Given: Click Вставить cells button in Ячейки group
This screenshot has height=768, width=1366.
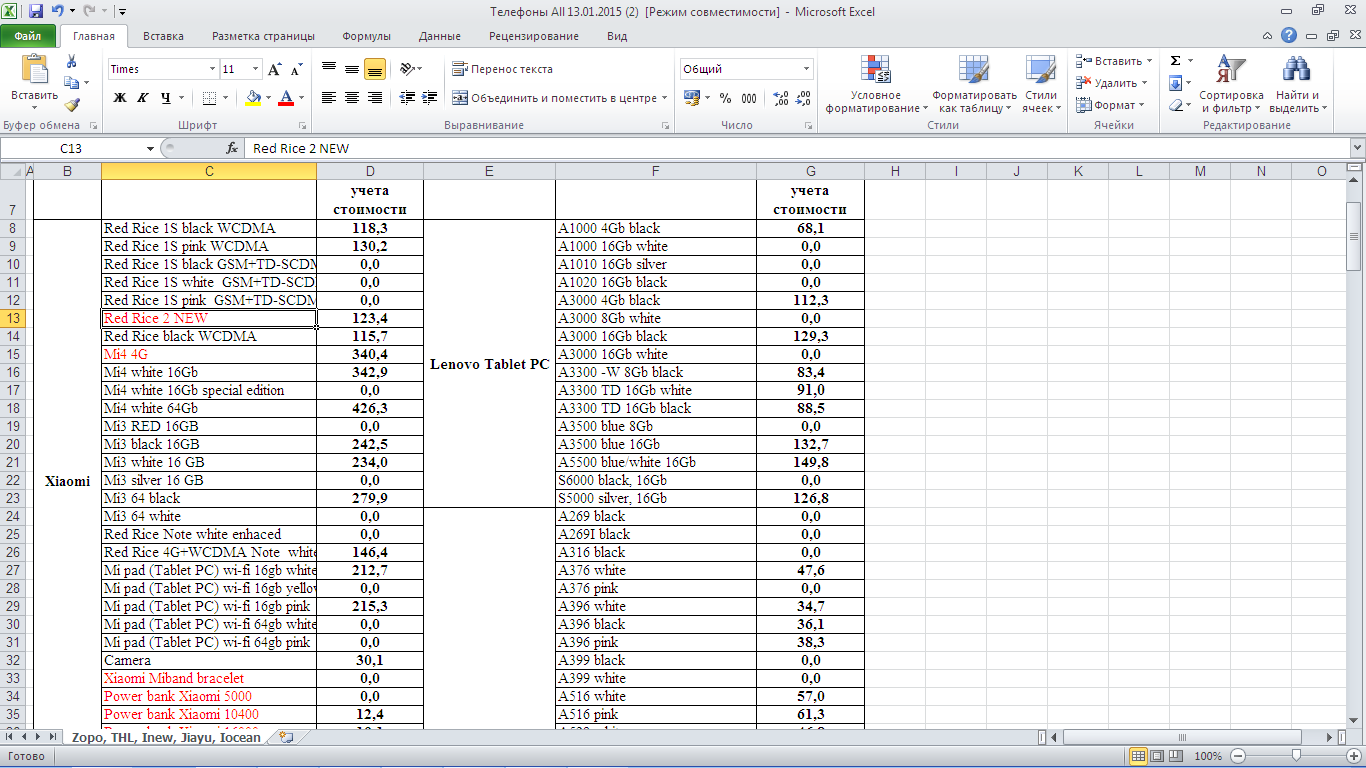Looking at the screenshot, I should pos(1113,61).
